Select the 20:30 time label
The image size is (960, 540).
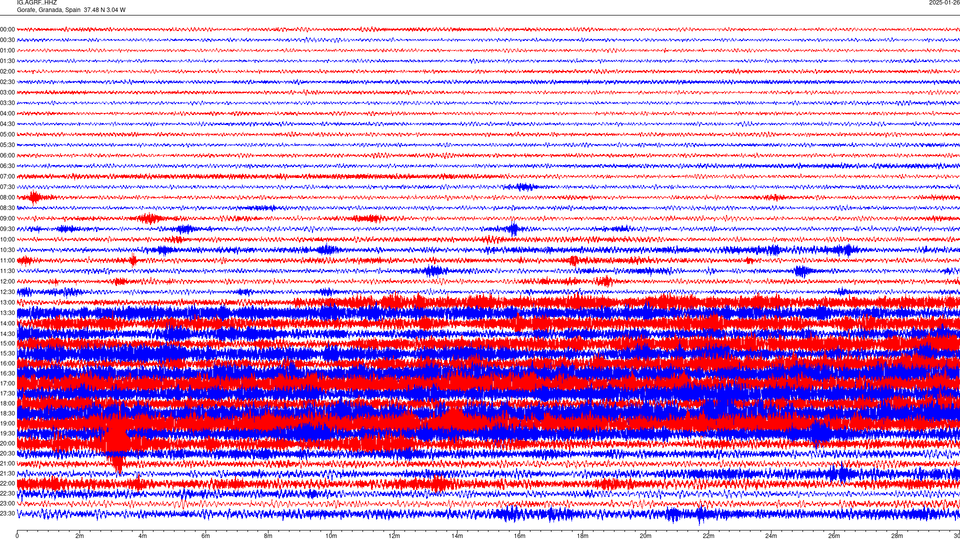point(7,453)
